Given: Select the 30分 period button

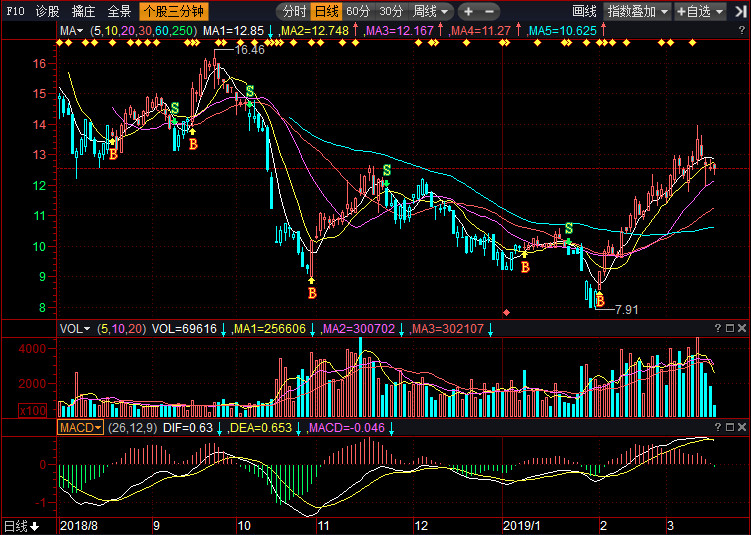Looking at the screenshot, I should click(391, 12).
